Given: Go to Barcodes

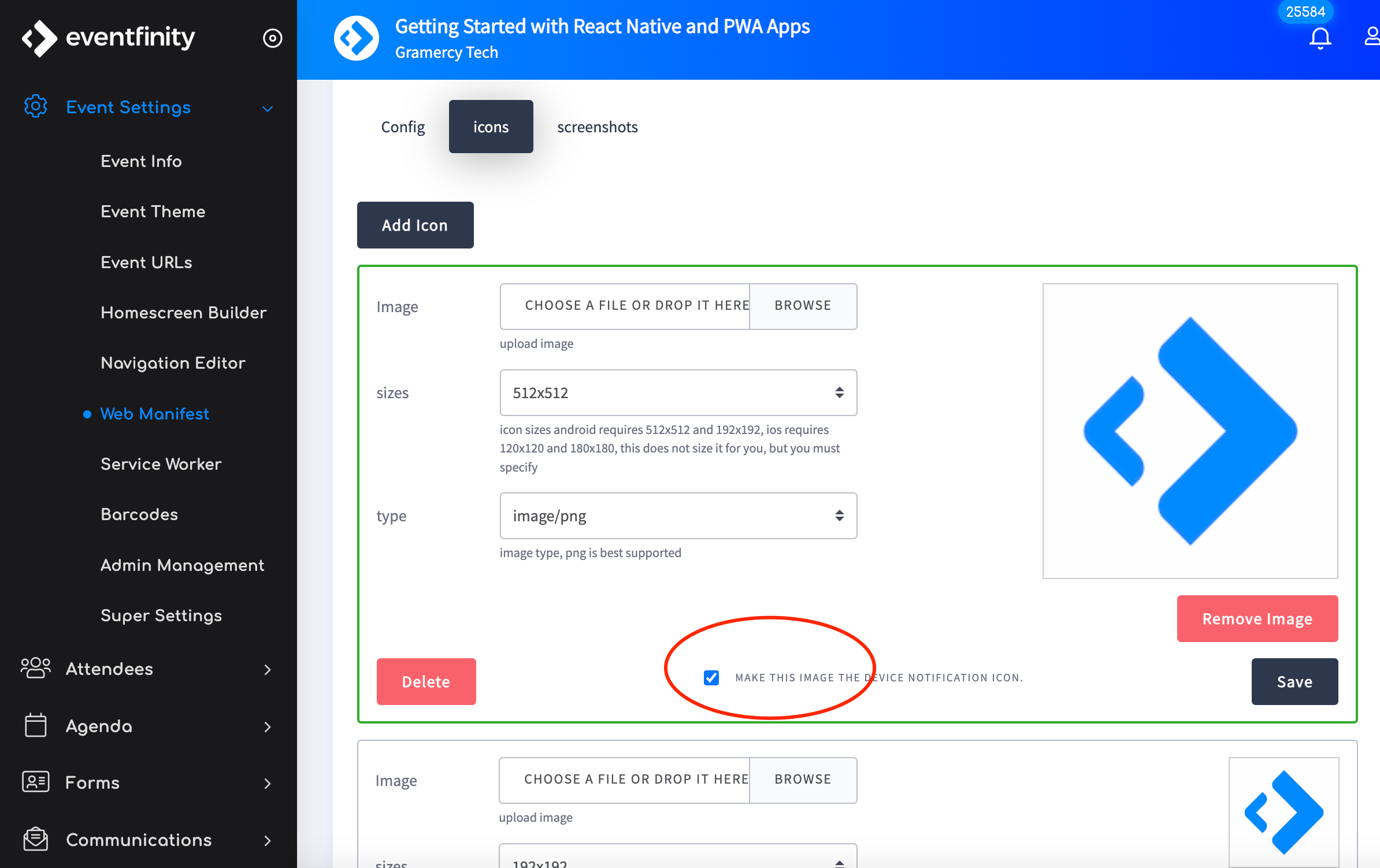Looking at the screenshot, I should (139, 514).
